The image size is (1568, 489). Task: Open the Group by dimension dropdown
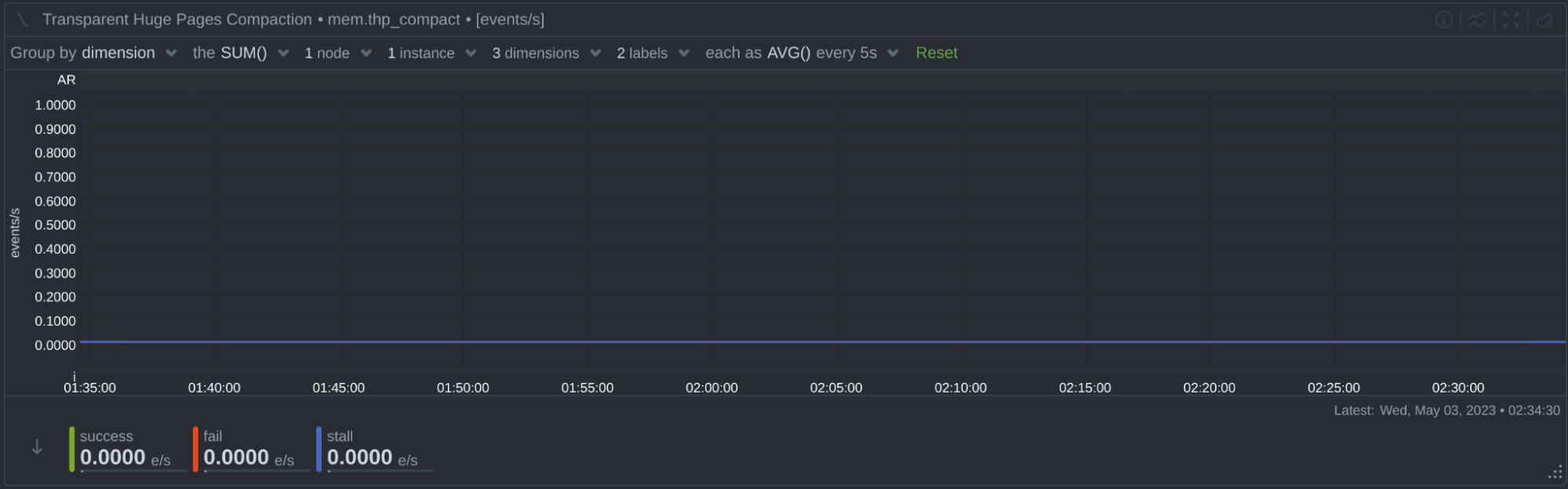[93, 53]
